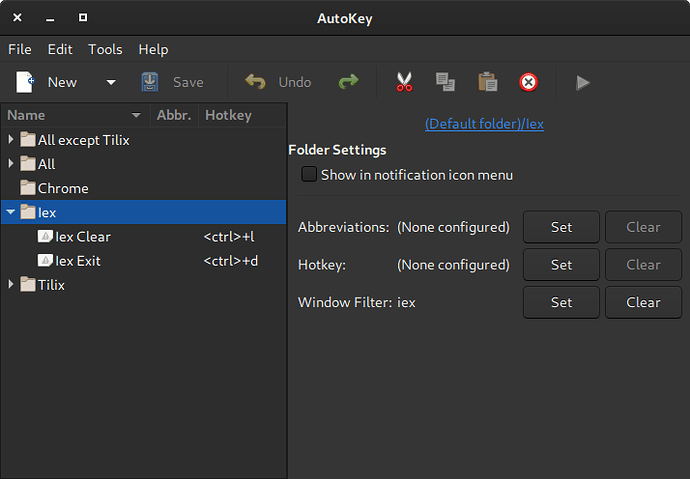Open the Edit menu

point(60,49)
